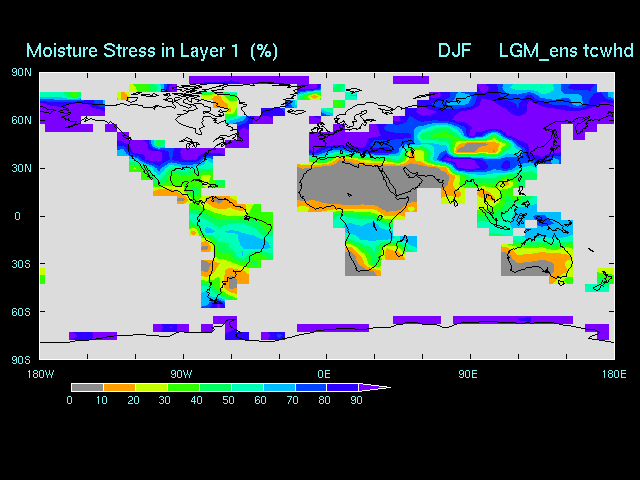Click the '90' value under the colorbar
Screen dimensions: 640x480
click(356, 400)
